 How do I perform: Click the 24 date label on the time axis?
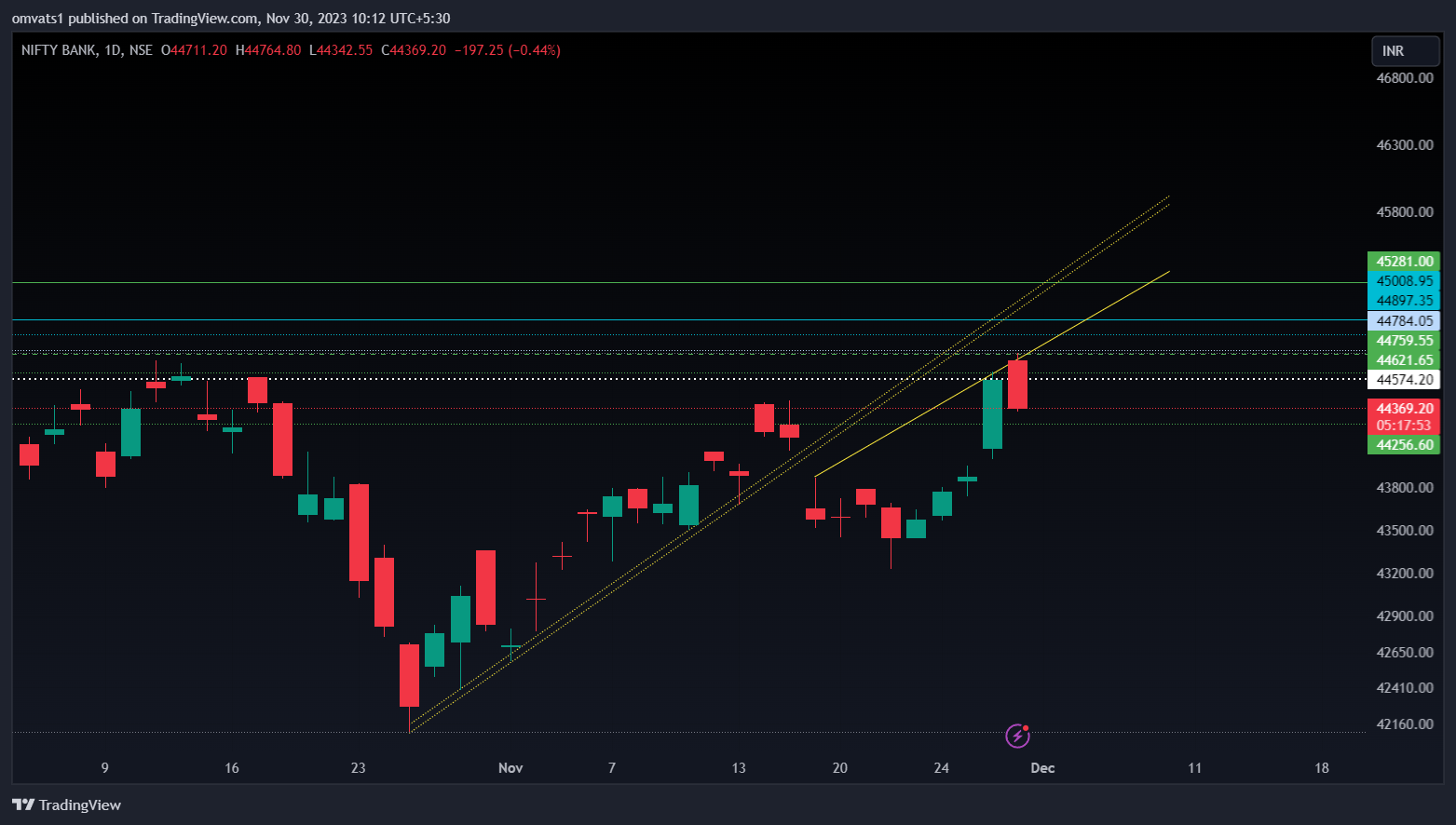(942, 768)
